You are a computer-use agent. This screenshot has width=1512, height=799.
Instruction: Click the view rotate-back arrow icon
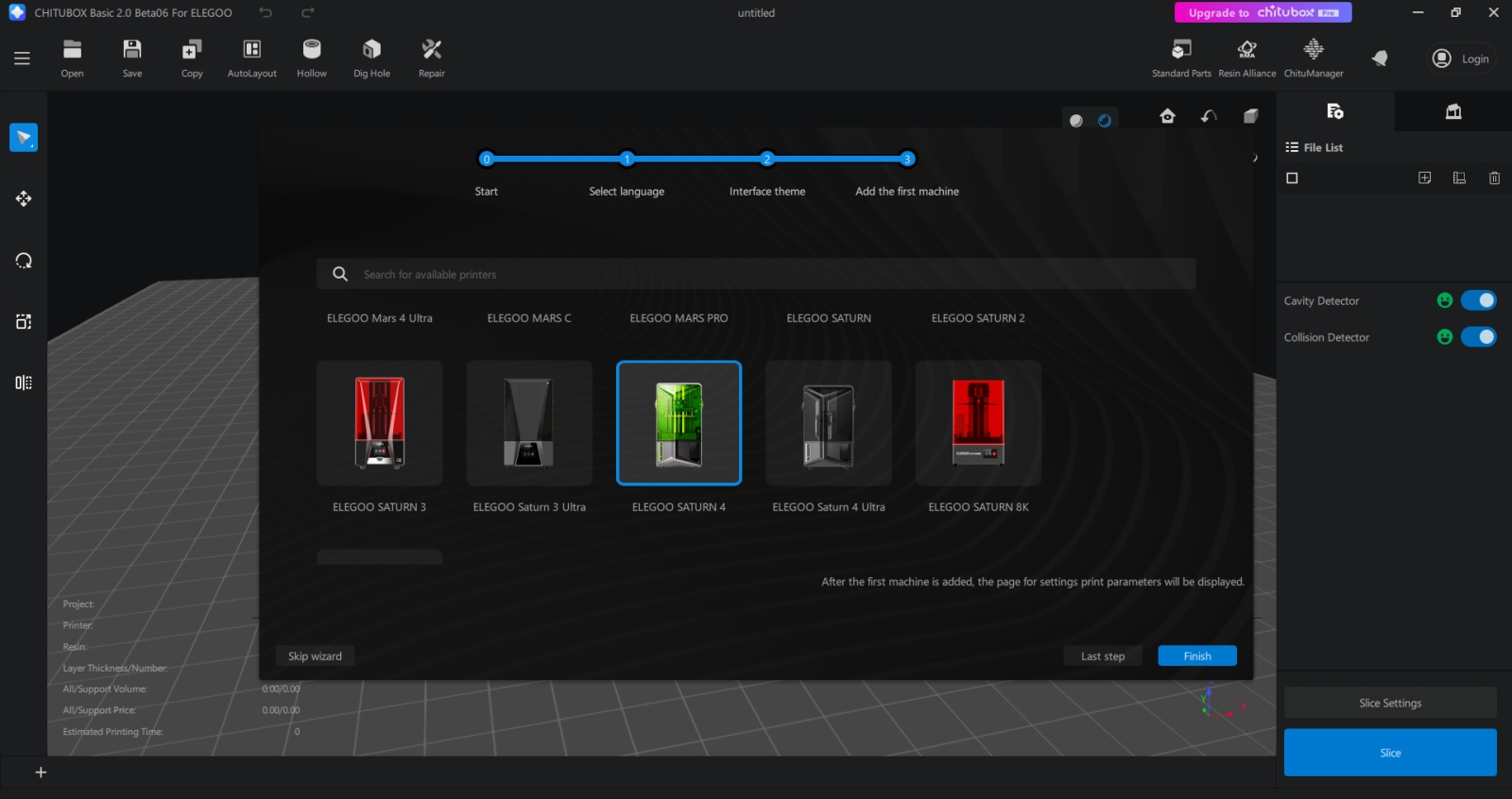[x=1209, y=116]
